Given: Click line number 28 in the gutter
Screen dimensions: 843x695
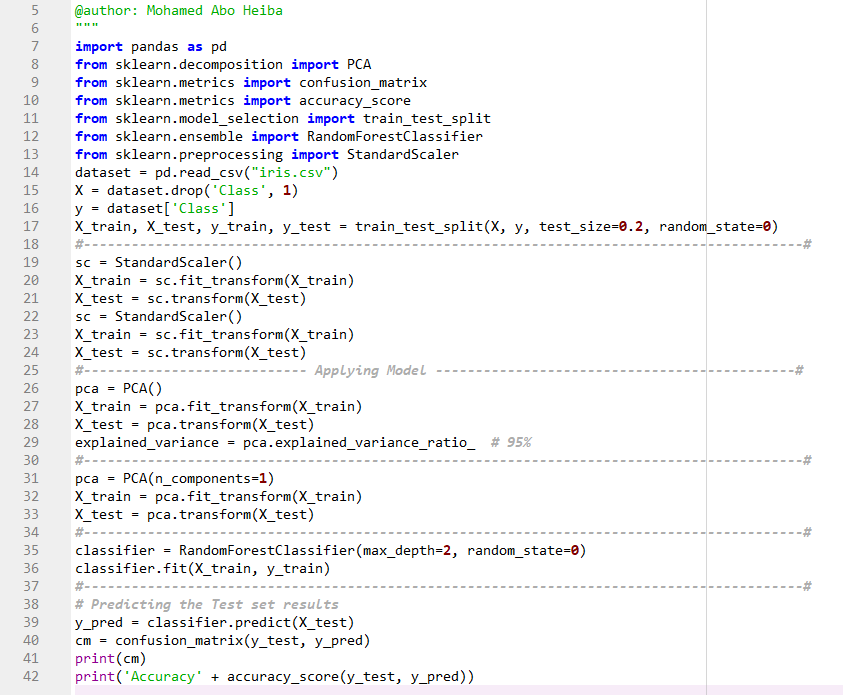Looking at the screenshot, I should 31,425.
